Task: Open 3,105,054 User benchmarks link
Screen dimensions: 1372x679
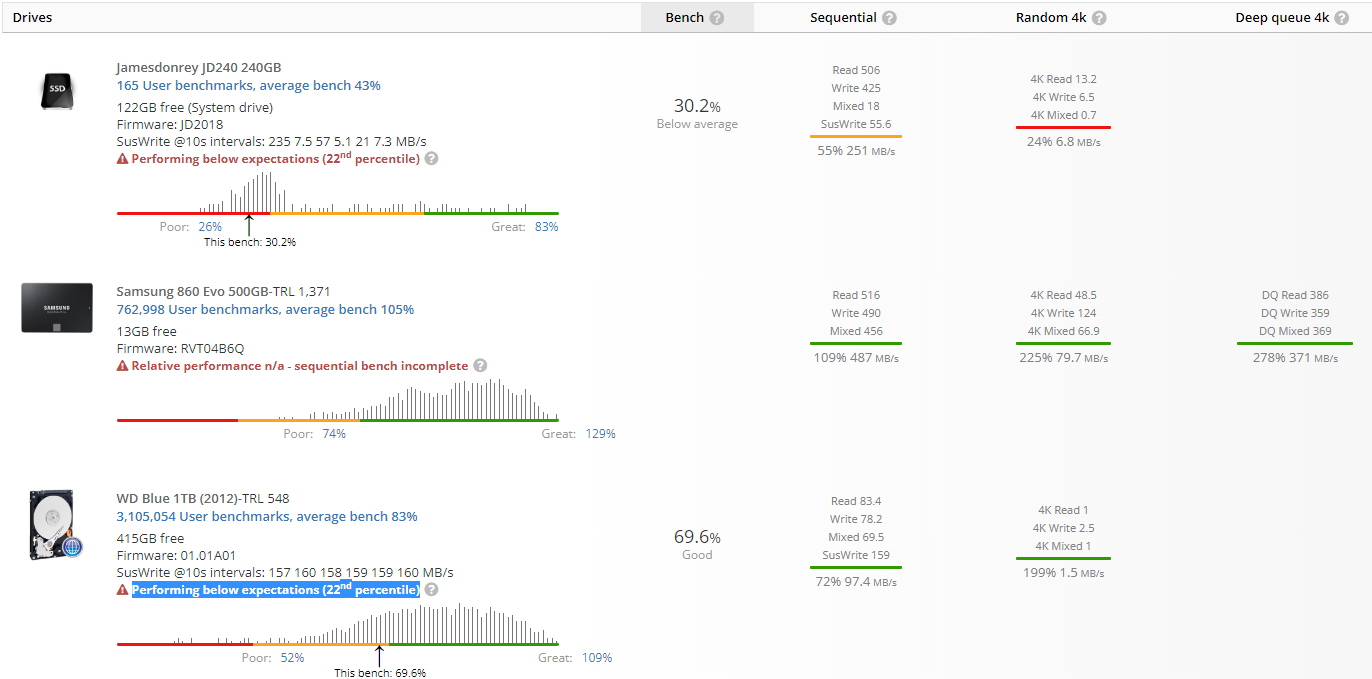Action: tap(266, 517)
